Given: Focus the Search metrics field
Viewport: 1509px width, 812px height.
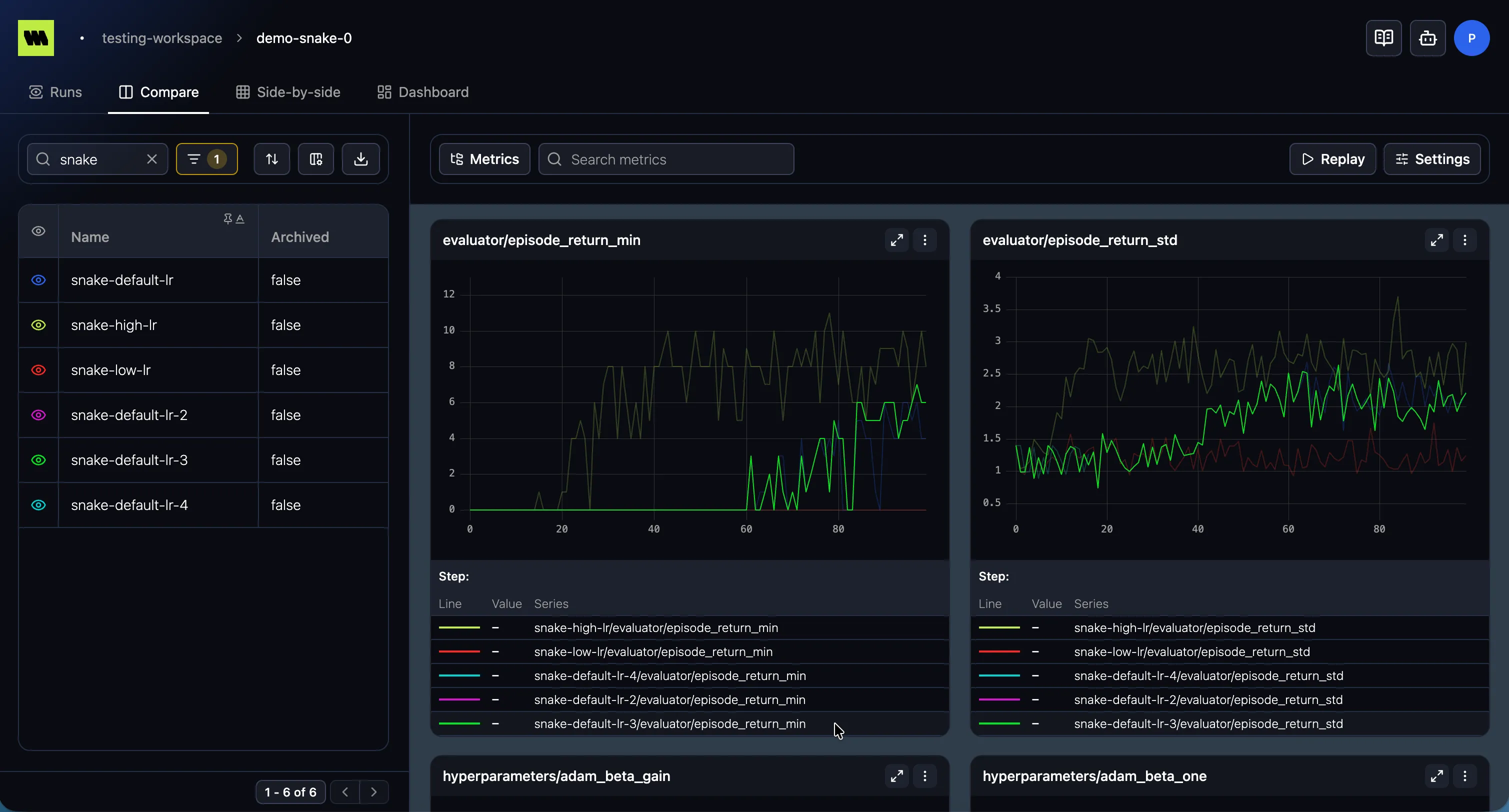Looking at the screenshot, I should (666, 159).
